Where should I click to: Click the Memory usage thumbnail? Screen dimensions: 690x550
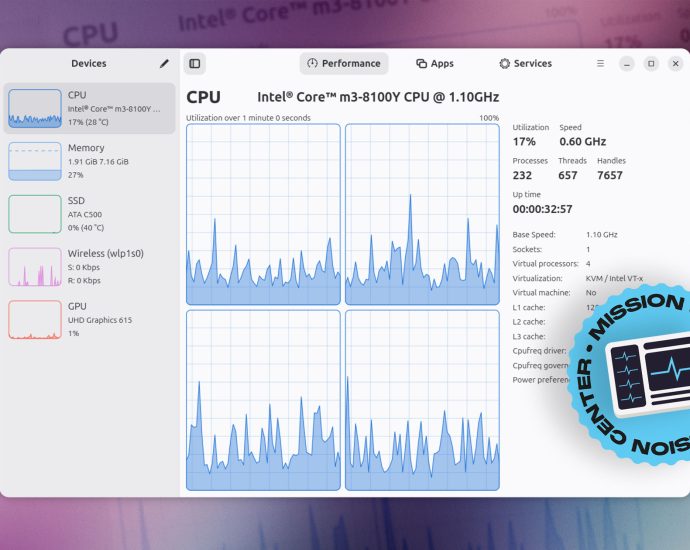point(35,161)
